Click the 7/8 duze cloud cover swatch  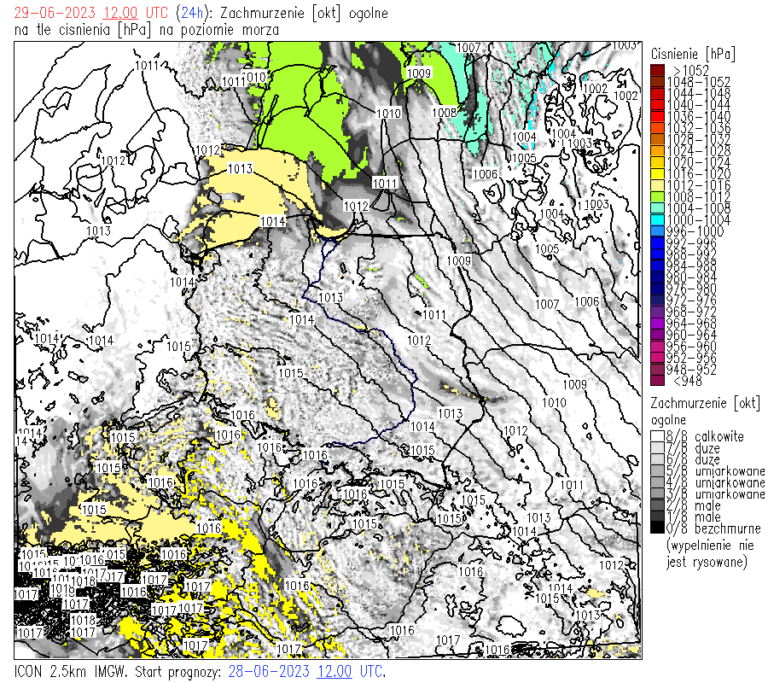656,448
